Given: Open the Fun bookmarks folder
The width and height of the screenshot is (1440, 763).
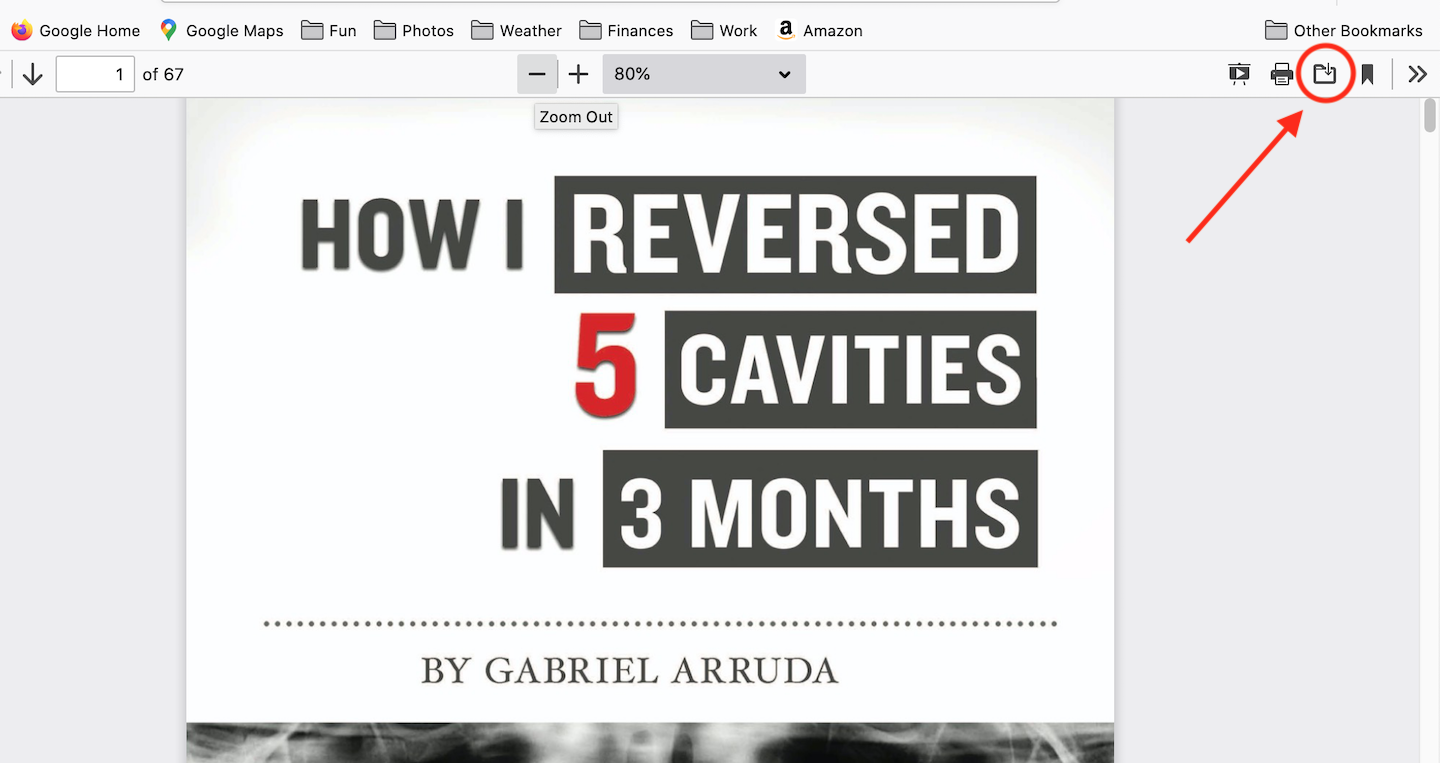Looking at the screenshot, I should click(x=328, y=30).
